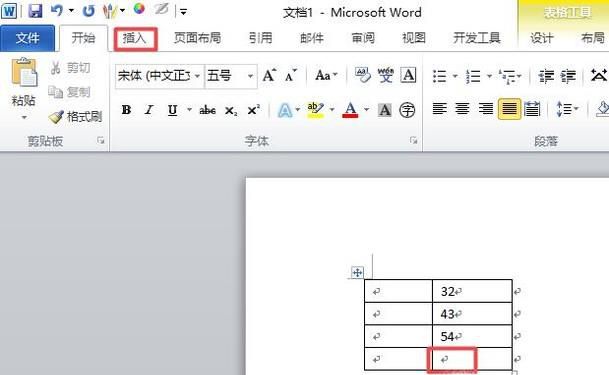Toggle Bold formatting
This screenshot has width=609, height=375.
pyautogui.click(x=126, y=110)
